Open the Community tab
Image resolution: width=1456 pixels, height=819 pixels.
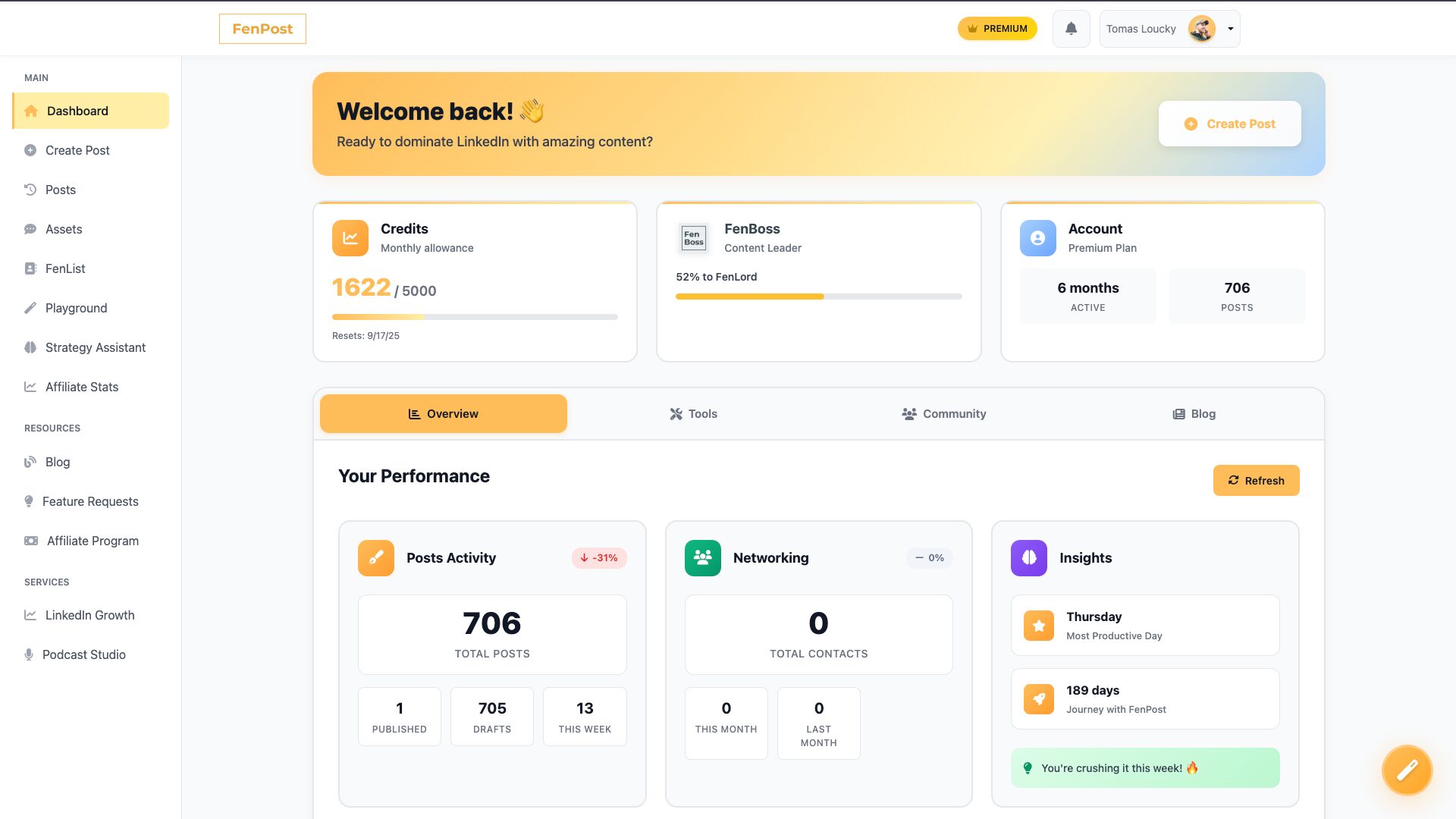(x=943, y=414)
